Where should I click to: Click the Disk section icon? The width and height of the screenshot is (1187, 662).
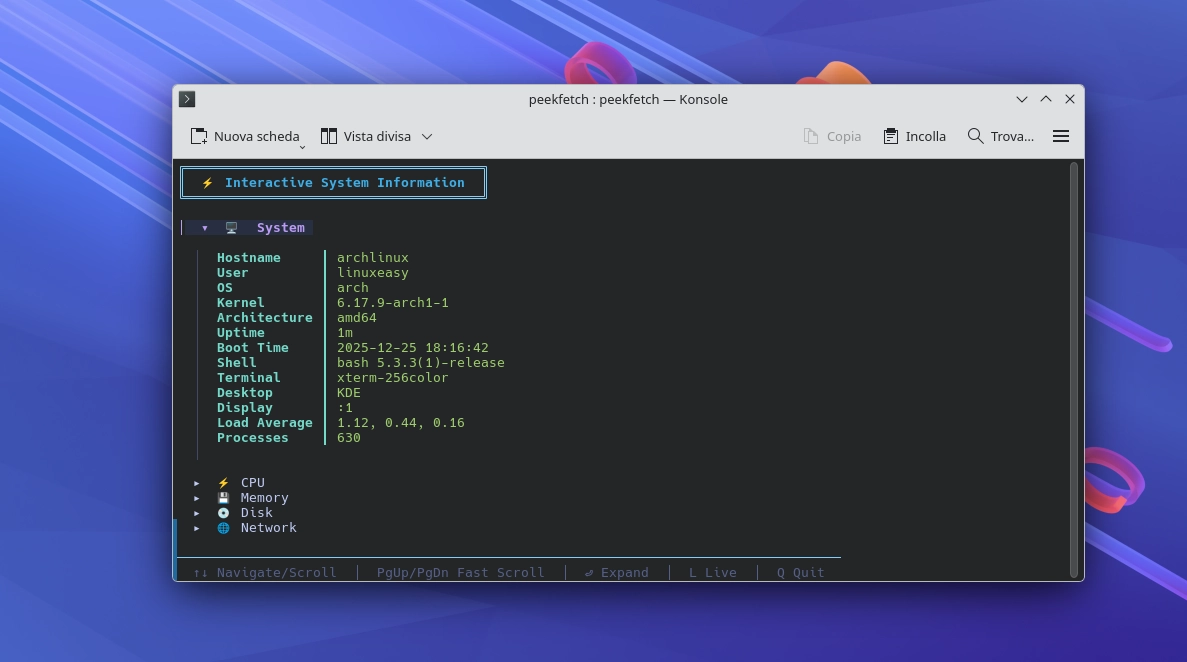[223, 512]
